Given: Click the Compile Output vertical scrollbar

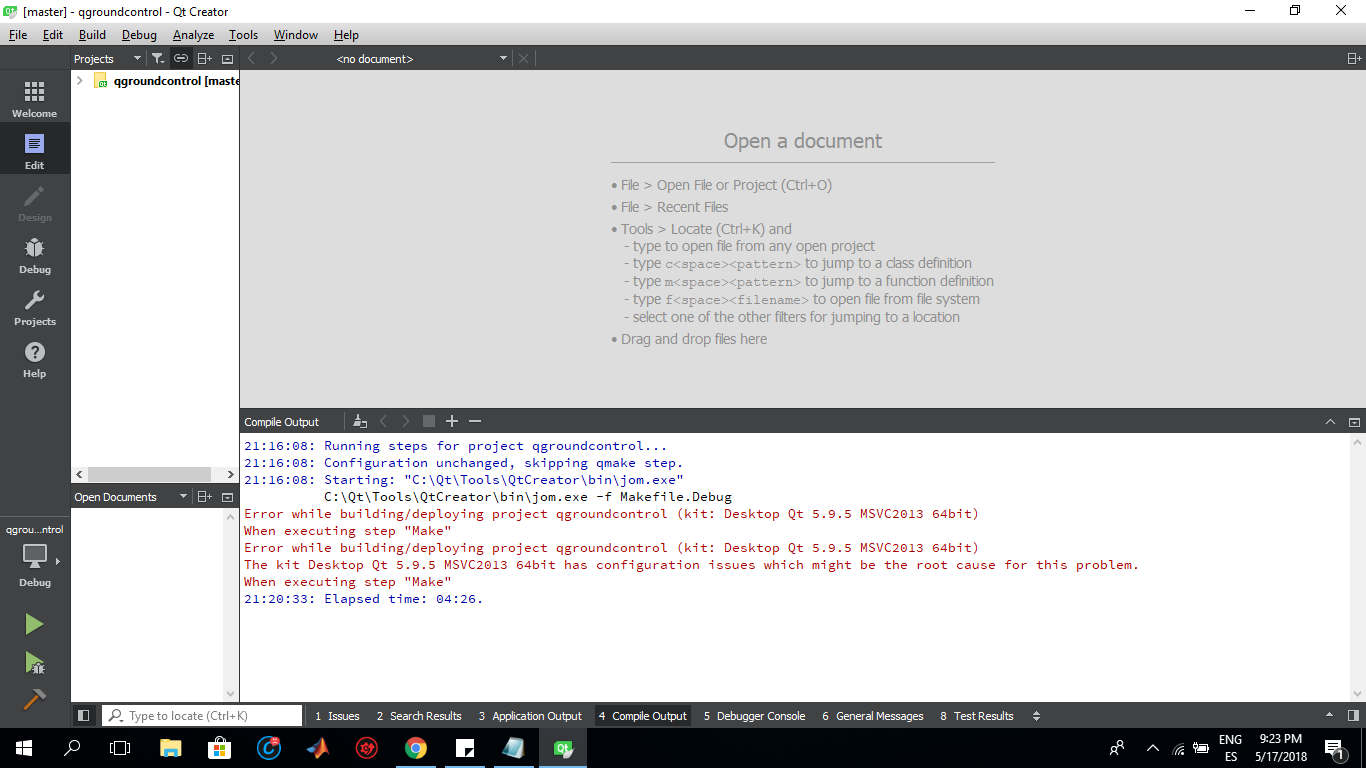Looking at the screenshot, I should click(x=1357, y=568).
